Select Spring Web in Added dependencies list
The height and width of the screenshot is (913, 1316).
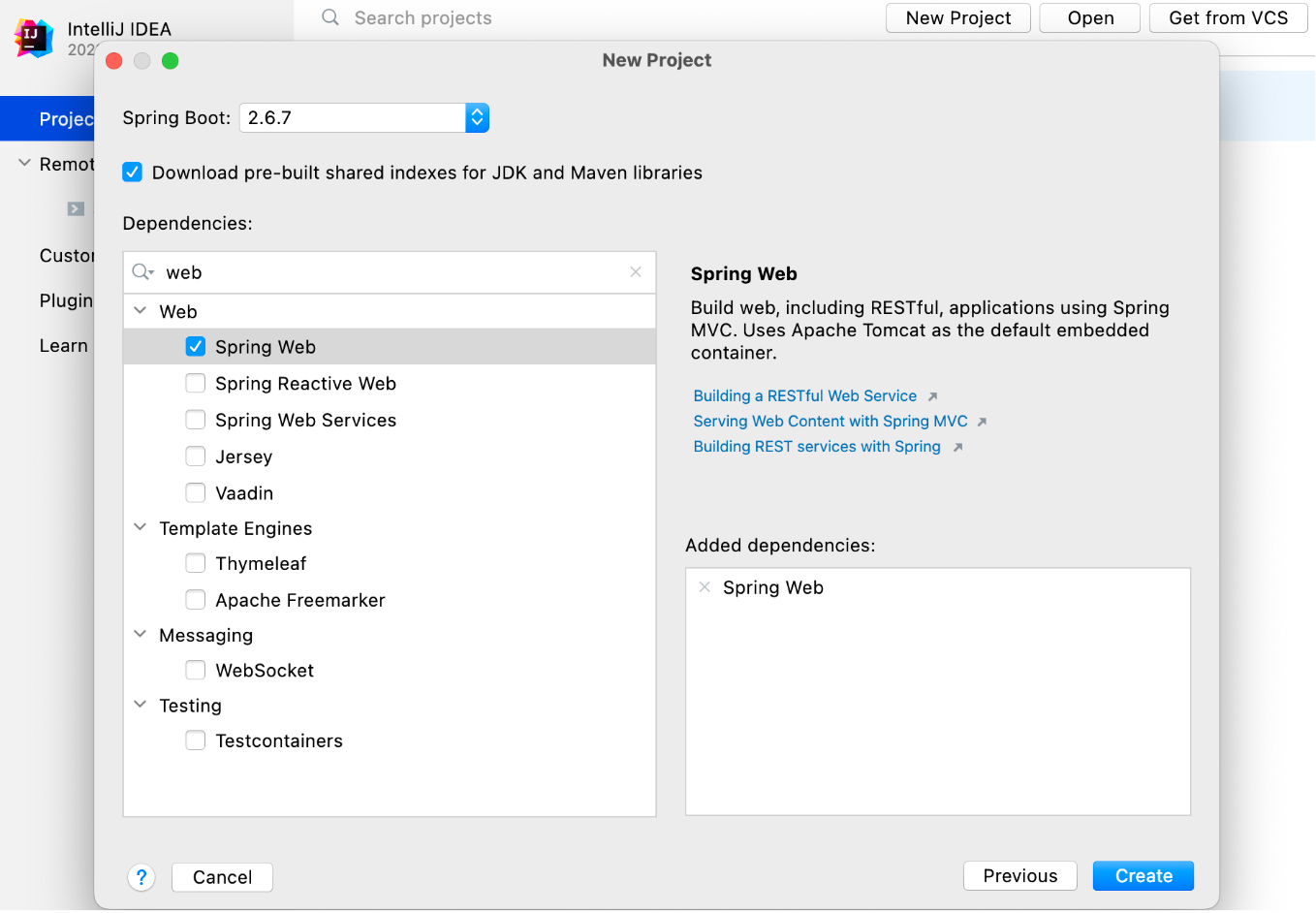(773, 587)
